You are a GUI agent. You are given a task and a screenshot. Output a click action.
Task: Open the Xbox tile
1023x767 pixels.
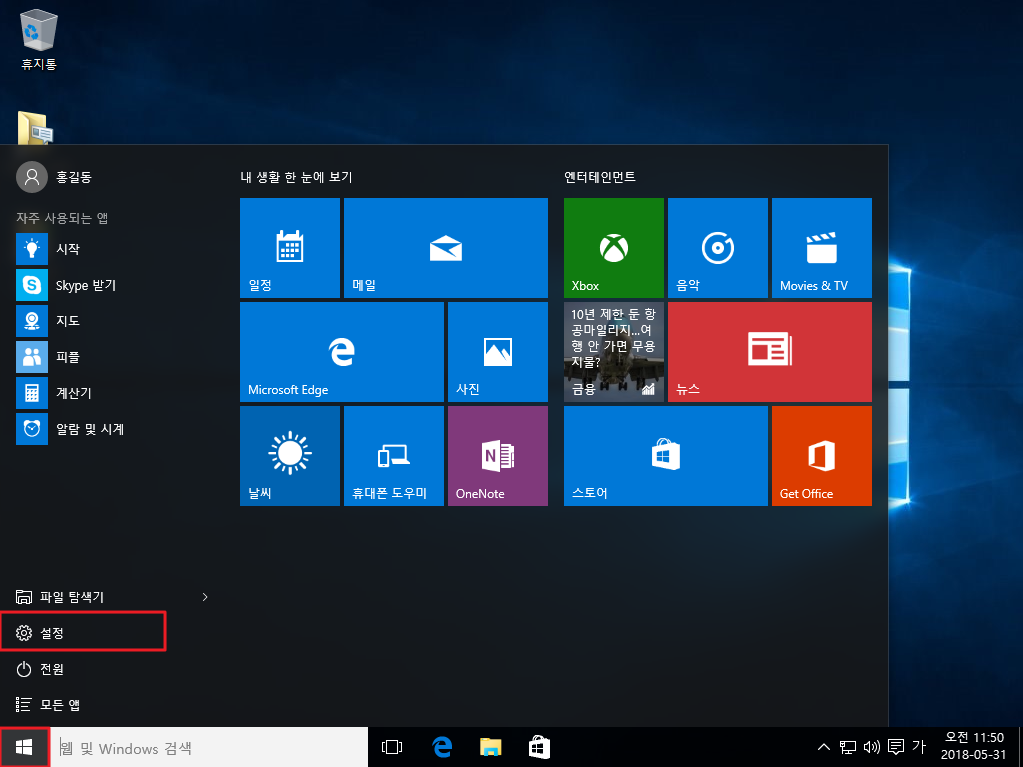click(614, 248)
